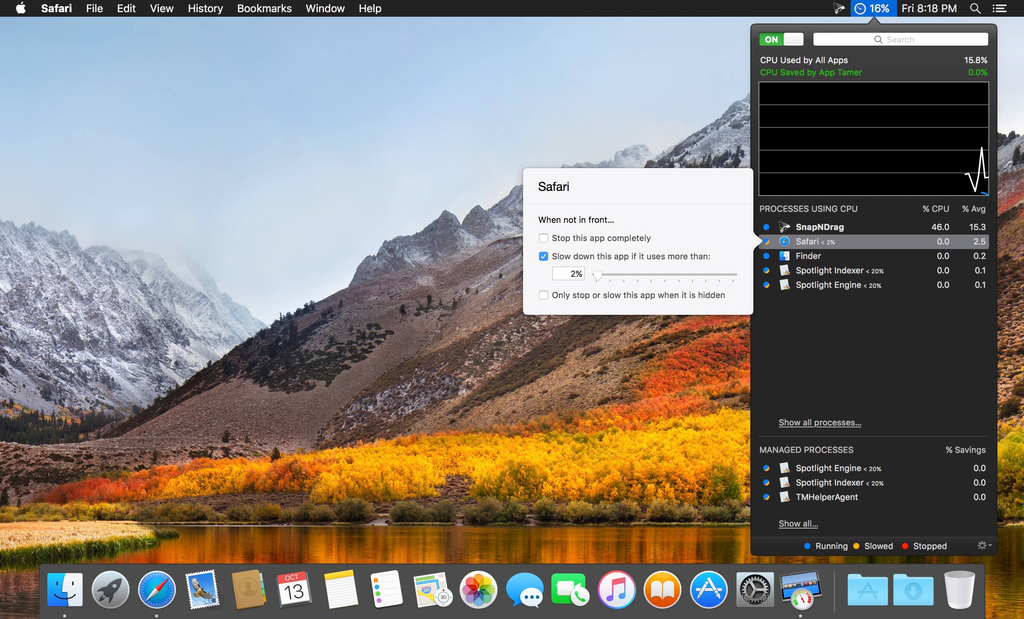Screen dimensions: 1024x619
Task: Open the History menu
Action: point(205,8)
